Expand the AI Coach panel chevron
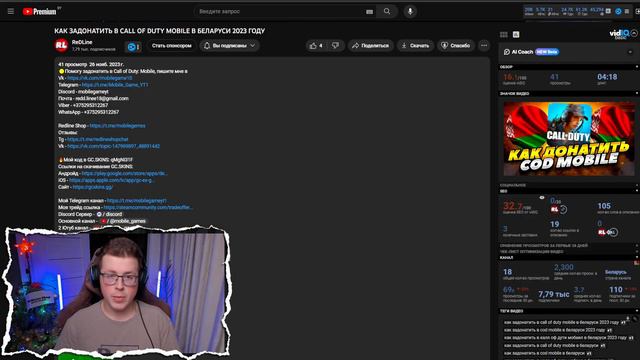Screen dimensions: 640x360 630,52
